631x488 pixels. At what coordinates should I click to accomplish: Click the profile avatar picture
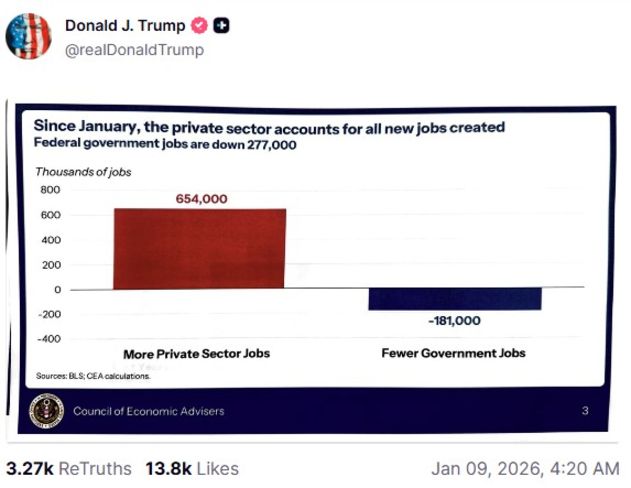(x=28, y=36)
